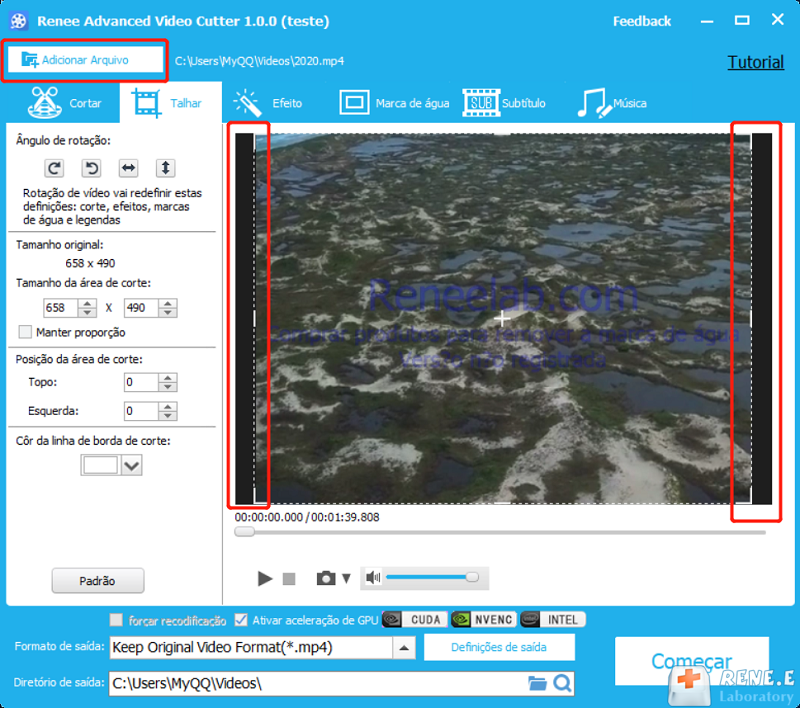This screenshot has width=800, height=708.
Task: Enable Manter proporção checkbox
Action: tap(25, 332)
